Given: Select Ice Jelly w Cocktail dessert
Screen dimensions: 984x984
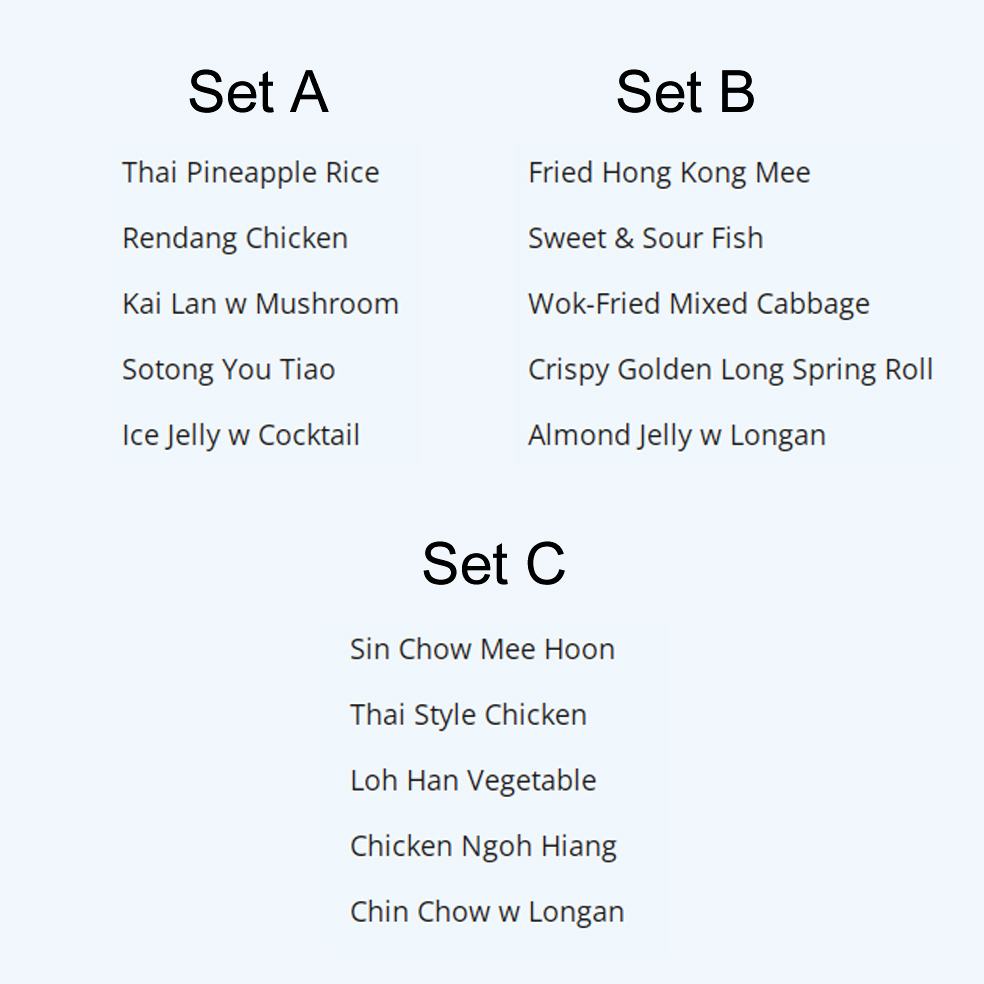Looking at the screenshot, I should (240, 436).
